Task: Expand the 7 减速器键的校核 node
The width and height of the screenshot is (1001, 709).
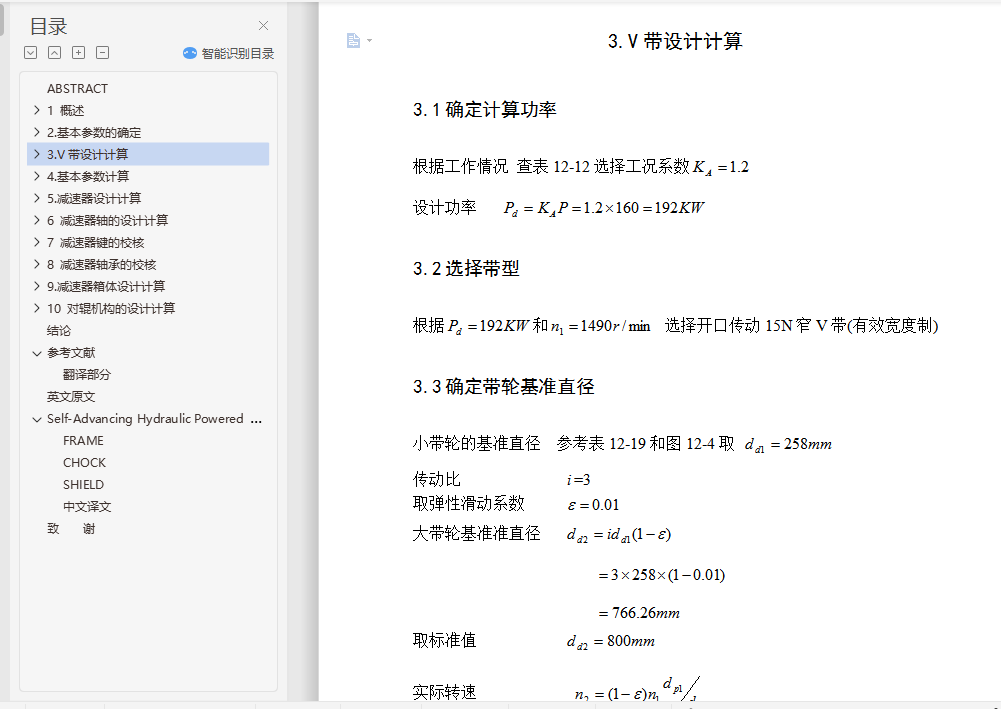Action: pyautogui.click(x=37, y=243)
